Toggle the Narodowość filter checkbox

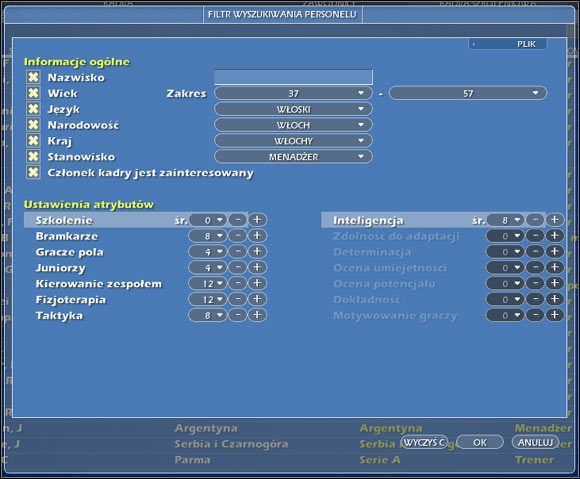click(33, 125)
